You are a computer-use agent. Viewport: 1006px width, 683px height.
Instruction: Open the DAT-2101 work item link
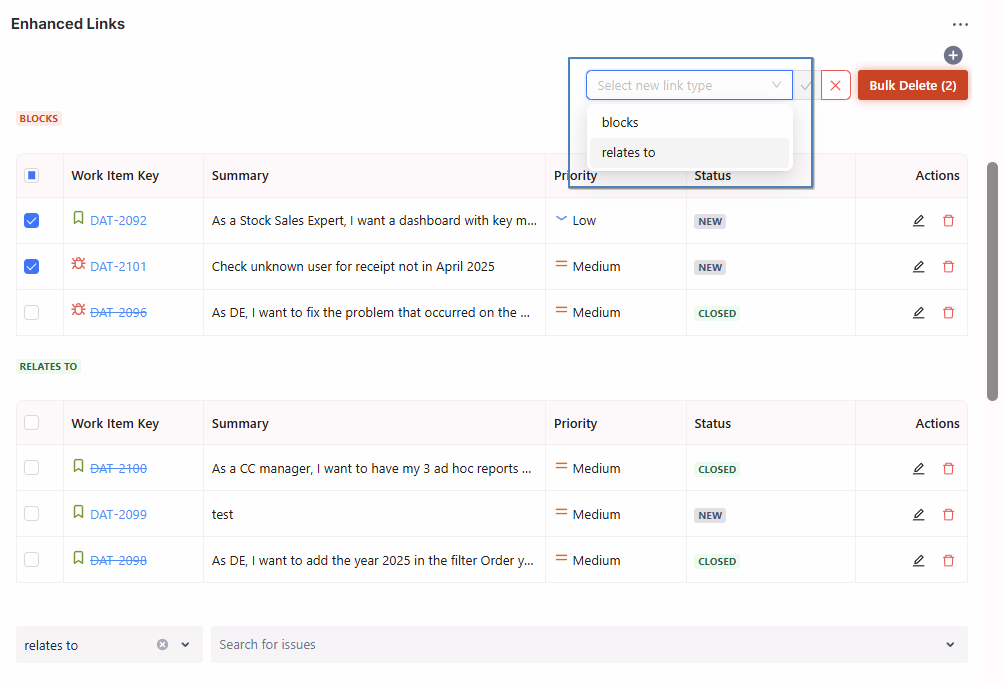pyautogui.click(x=118, y=267)
